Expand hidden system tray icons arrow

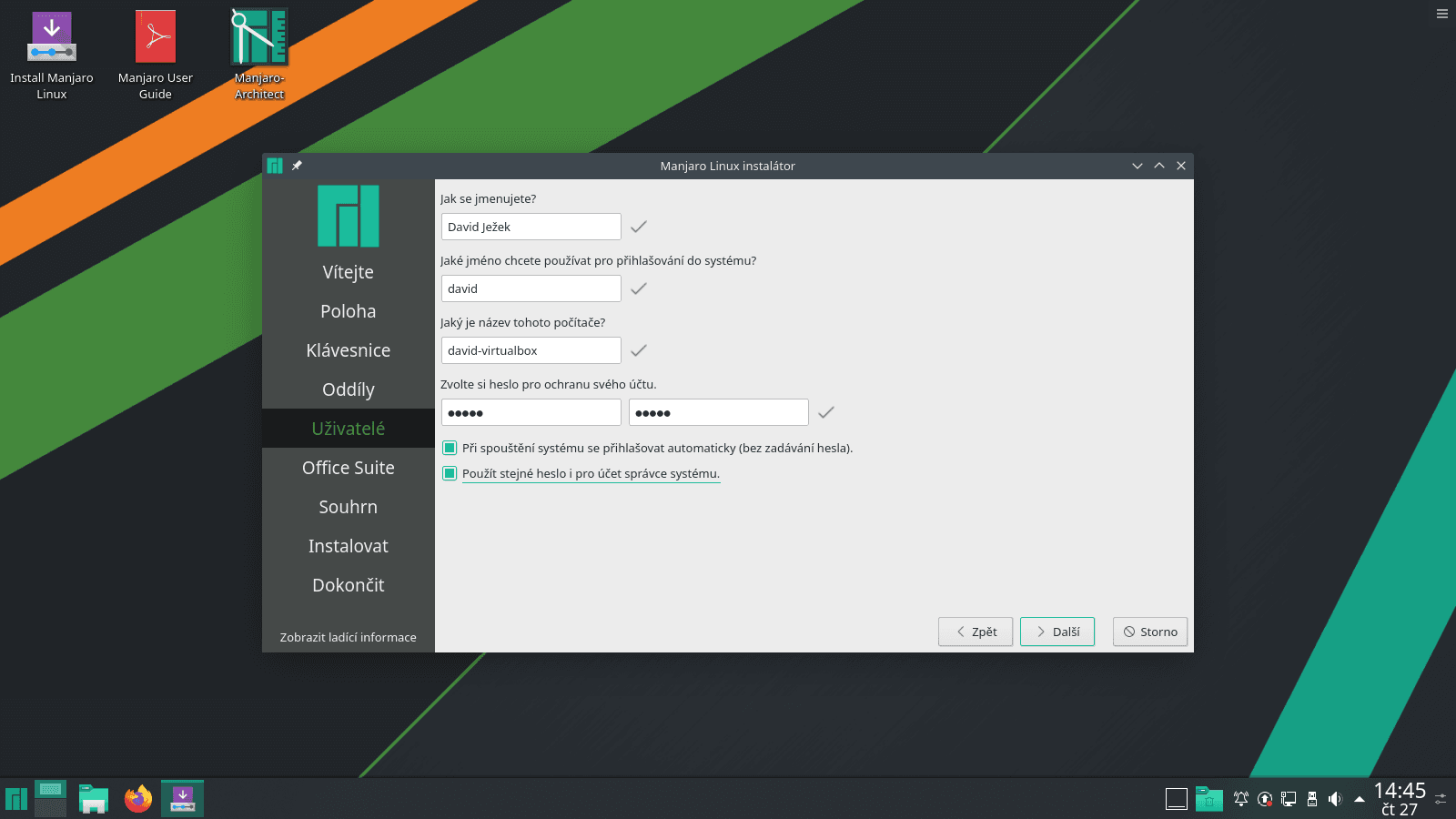[1360, 798]
